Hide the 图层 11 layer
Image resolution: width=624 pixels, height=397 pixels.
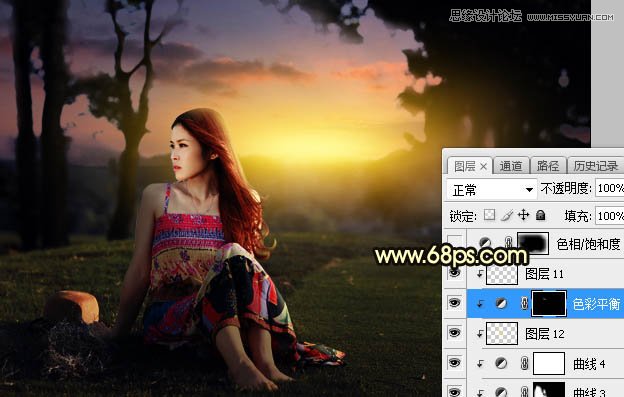(x=454, y=273)
